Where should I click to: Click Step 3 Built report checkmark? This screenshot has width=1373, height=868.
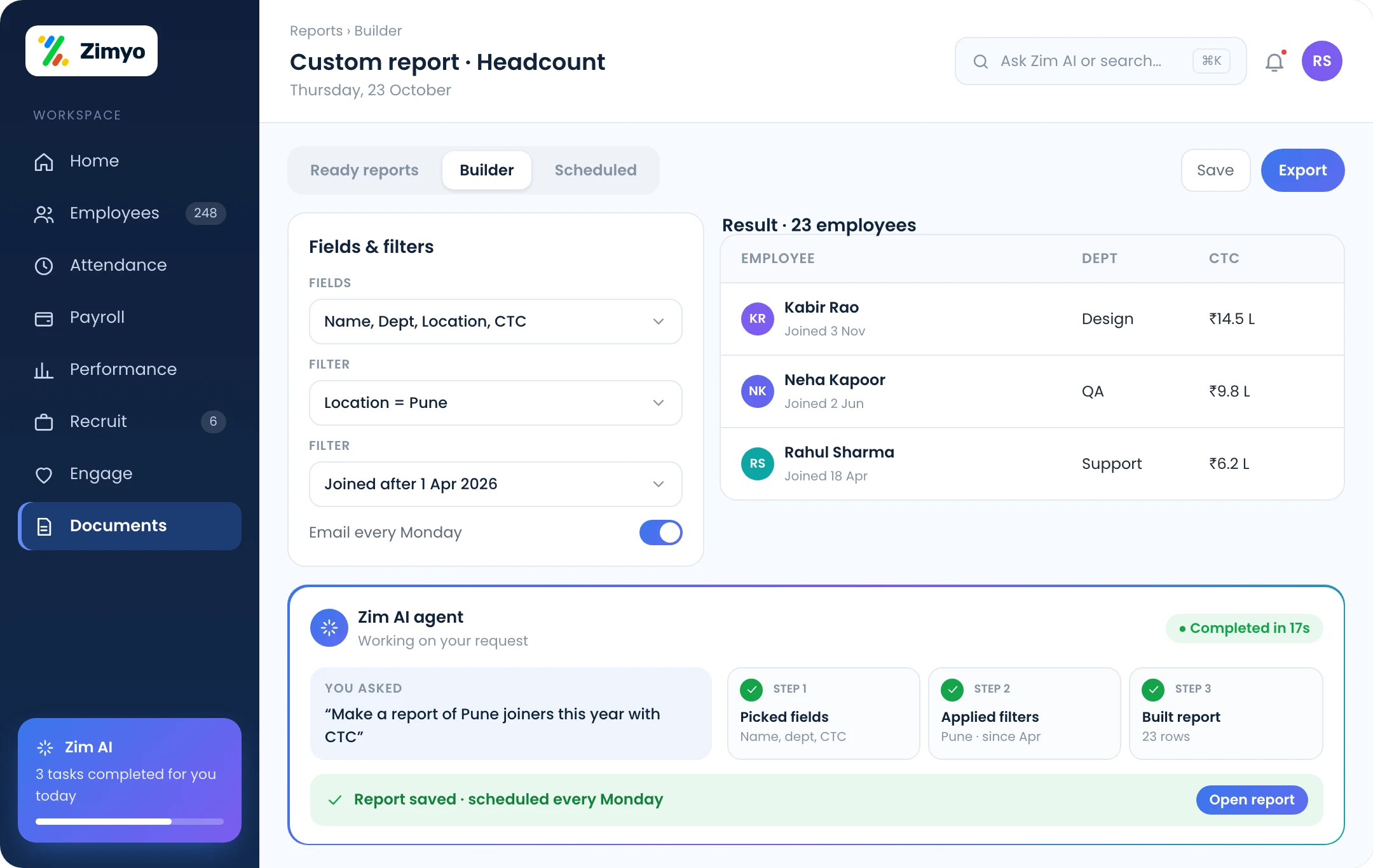(x=1153, y=689)
